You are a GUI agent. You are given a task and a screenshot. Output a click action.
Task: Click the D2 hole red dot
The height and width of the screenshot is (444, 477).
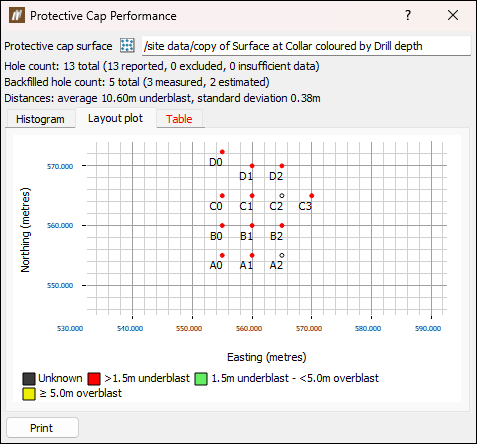pos(282,166)
